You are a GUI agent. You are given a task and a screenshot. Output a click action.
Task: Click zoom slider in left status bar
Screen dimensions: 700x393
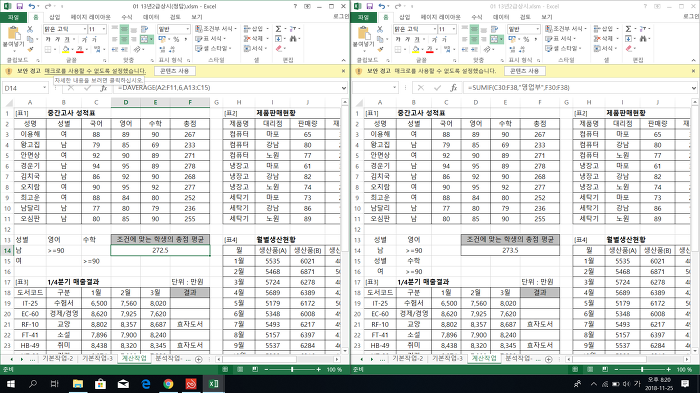[292, 369]
